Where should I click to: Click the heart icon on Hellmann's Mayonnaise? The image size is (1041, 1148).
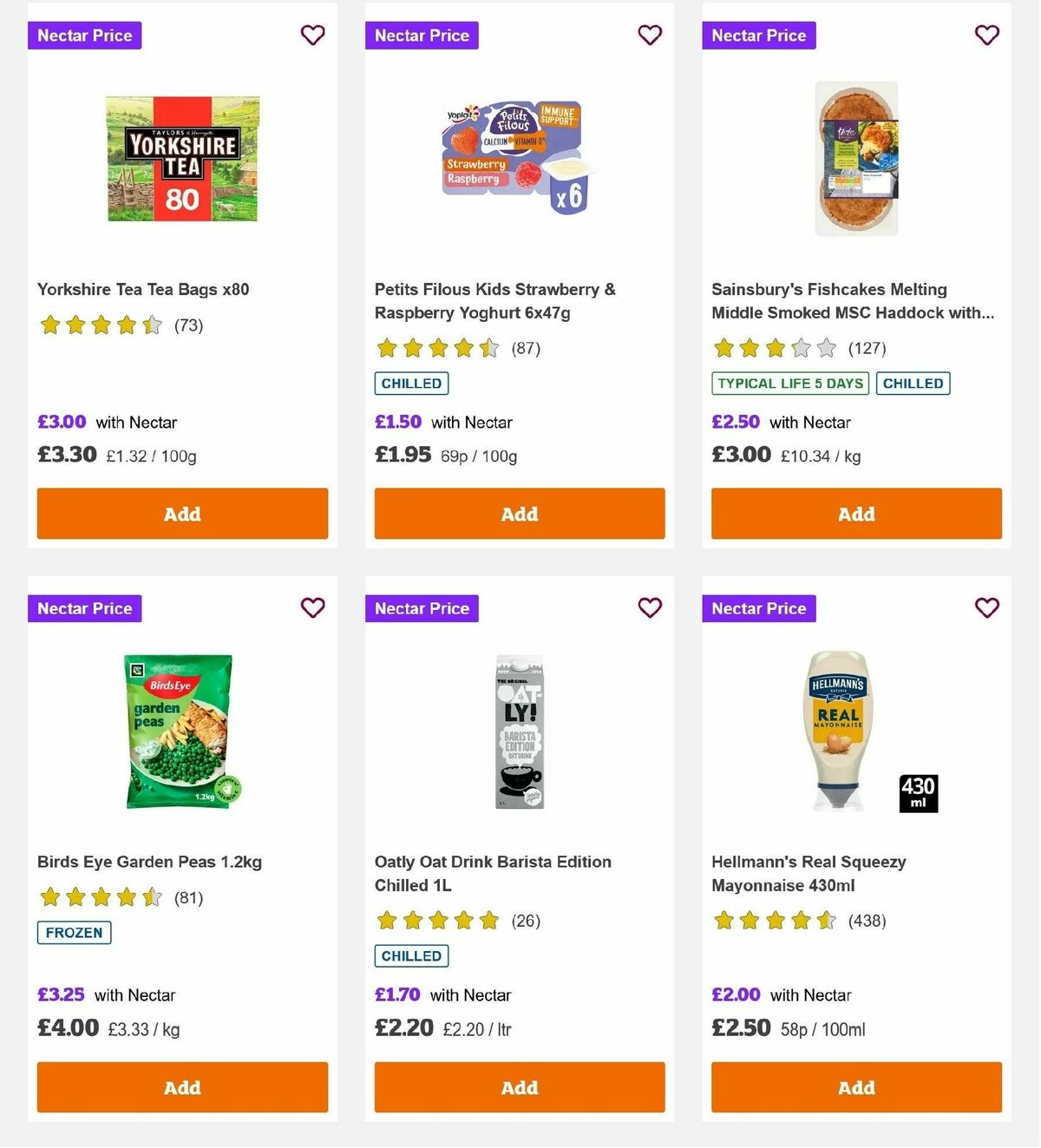pos(987,608)
